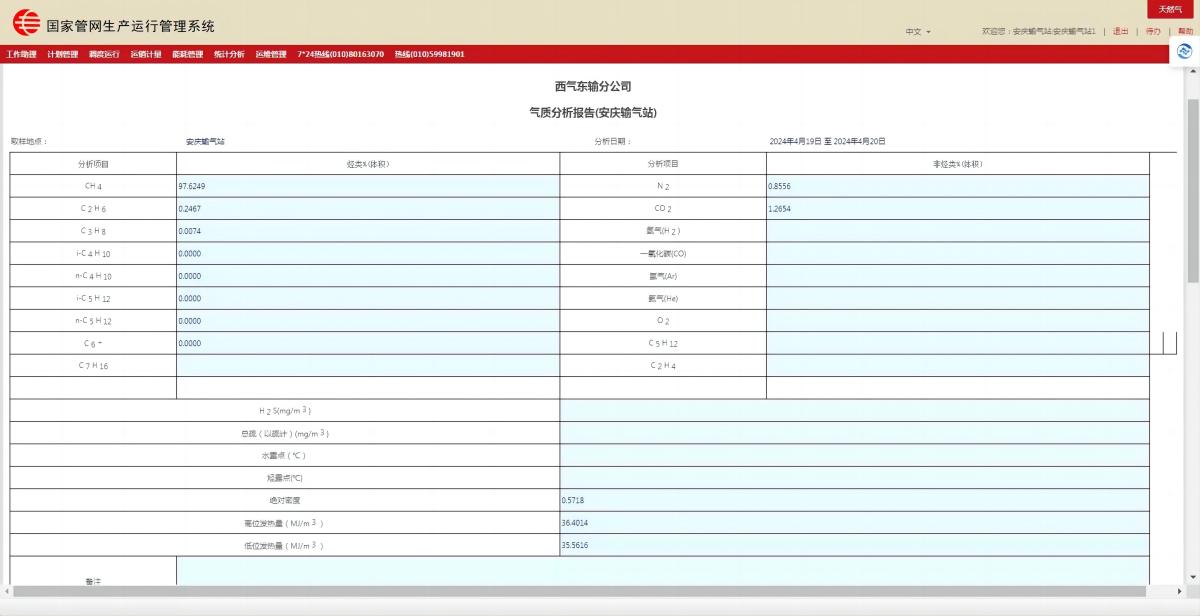
Task: Open the 运维管理 menu
Action: pos(270,54)
